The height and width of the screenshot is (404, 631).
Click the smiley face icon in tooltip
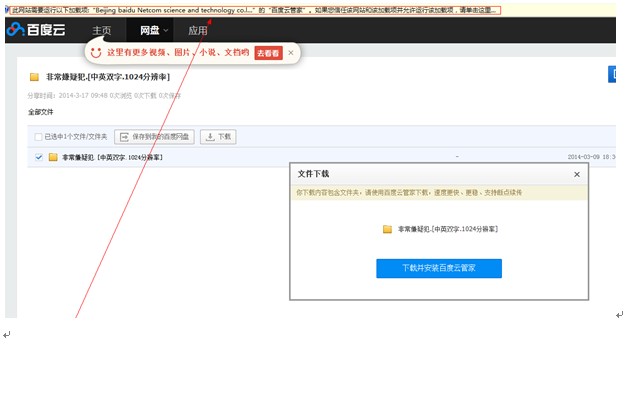96,52
